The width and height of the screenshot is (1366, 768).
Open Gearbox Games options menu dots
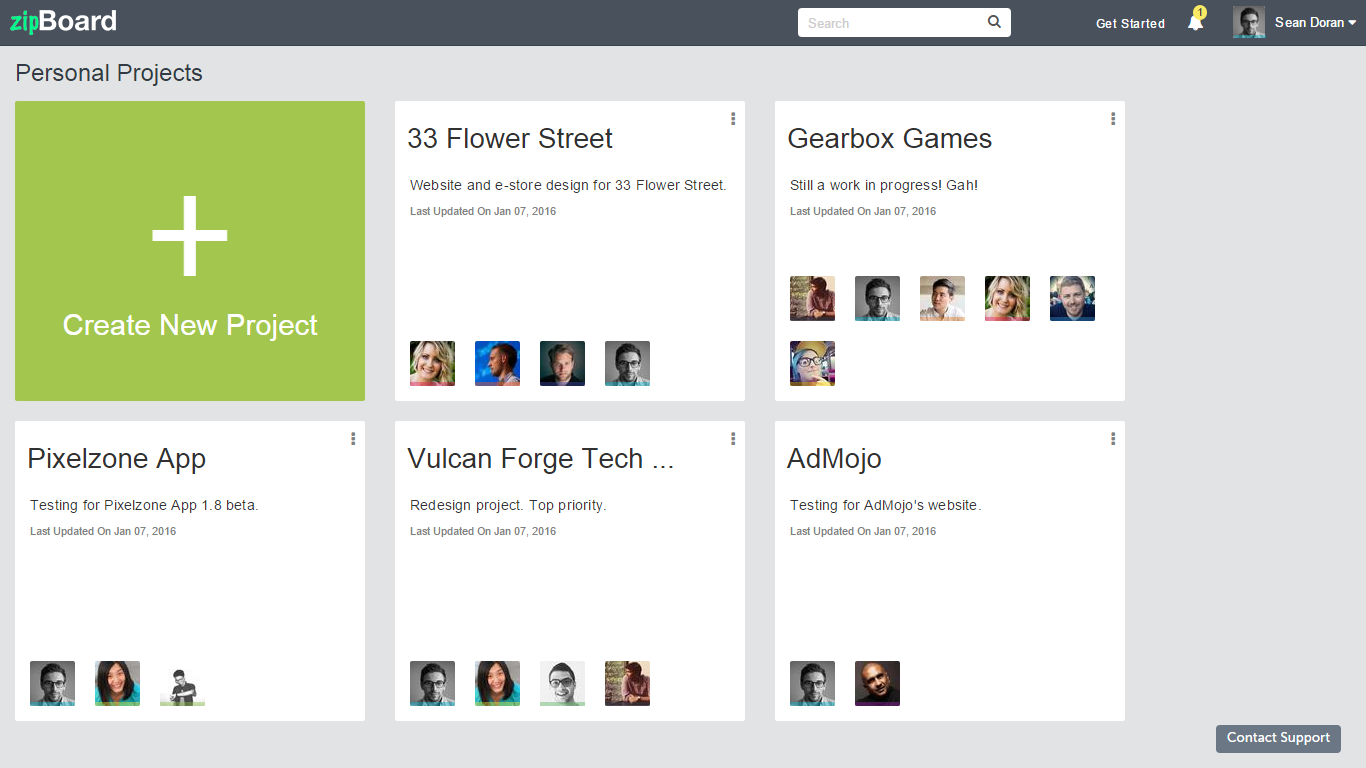[x=1113, y=118]
